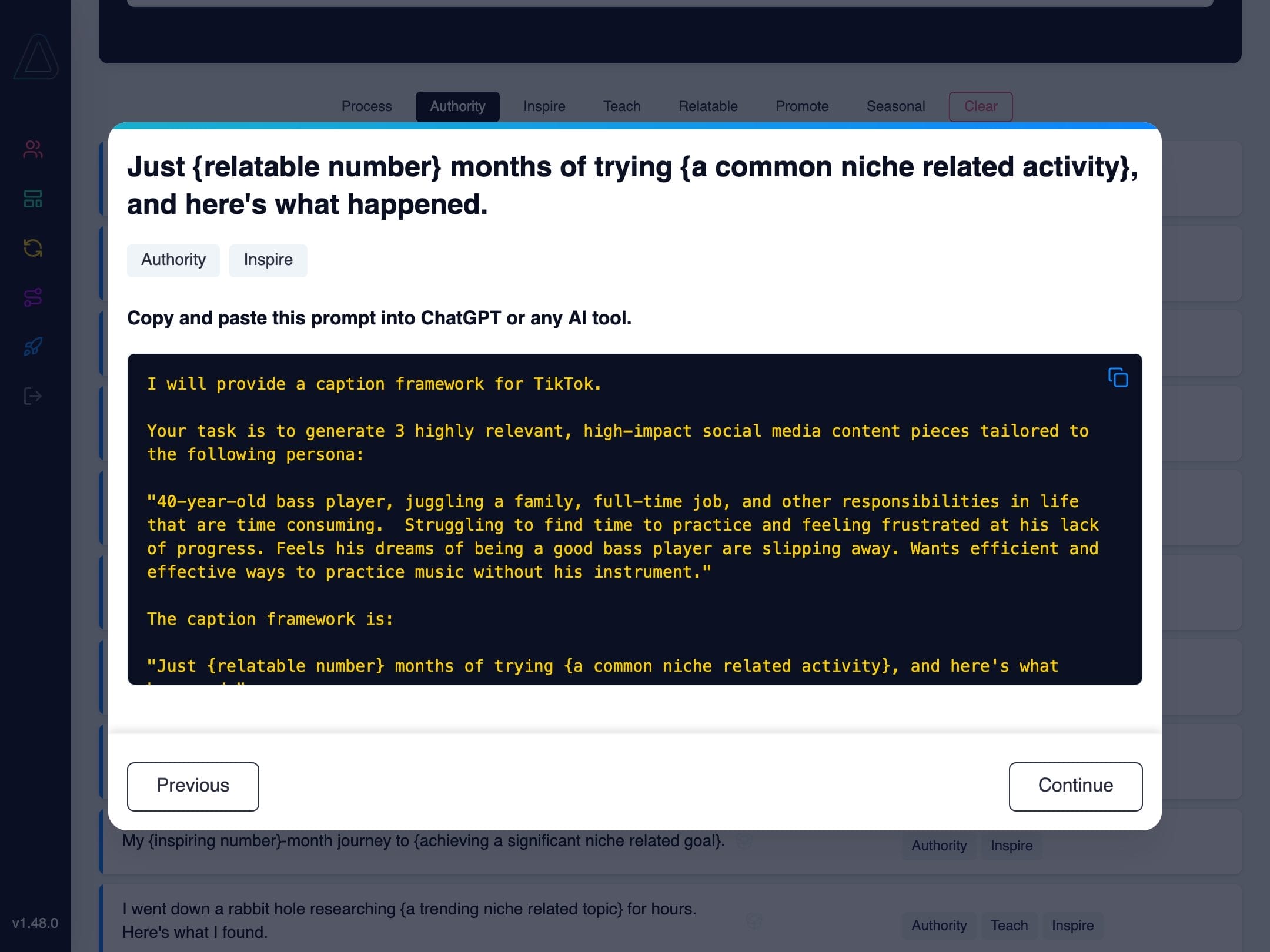Click the triangle logo in sidebar
This screenshot has height=952, width=1270.
tap(36, 58)
